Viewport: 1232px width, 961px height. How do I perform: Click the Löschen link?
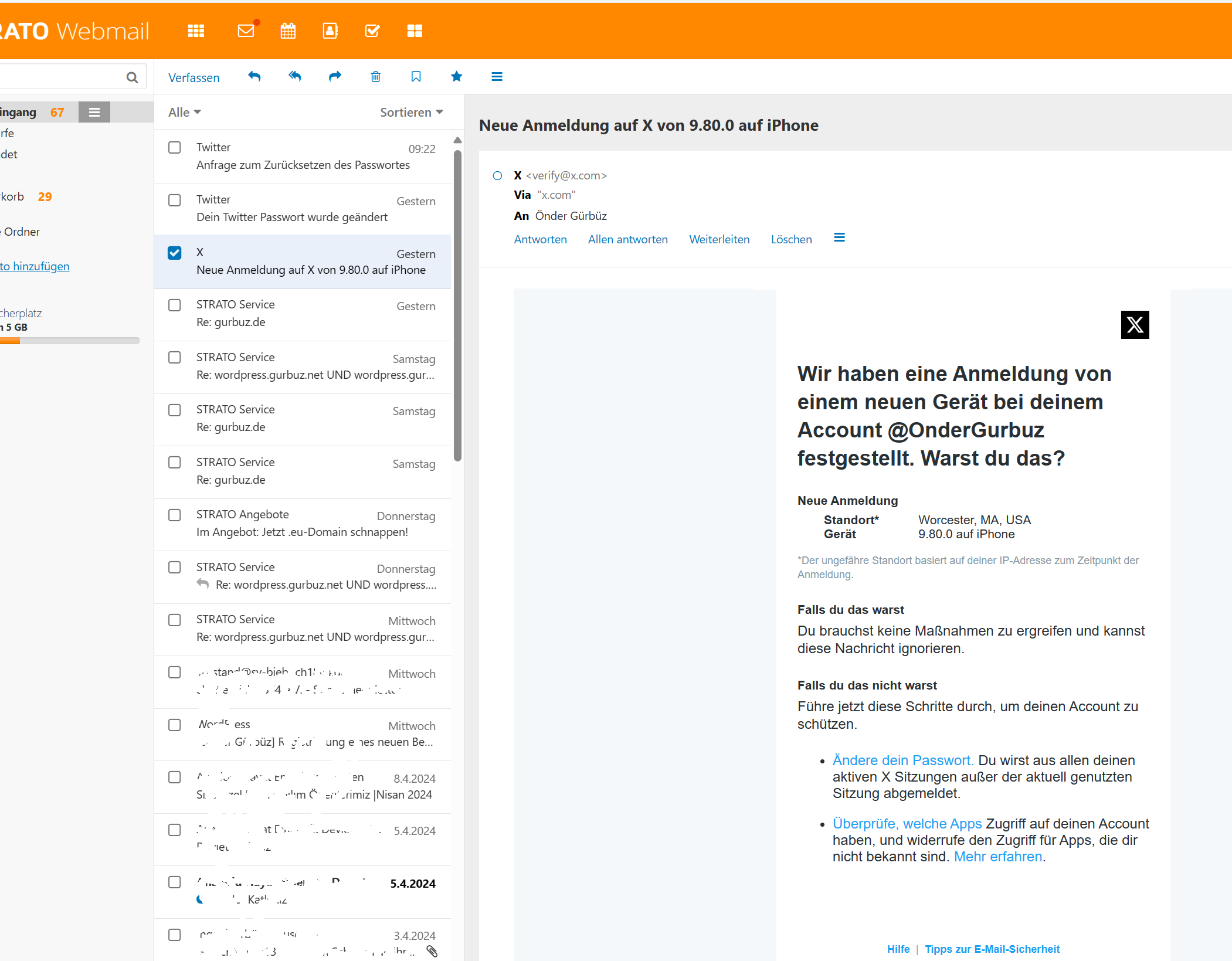792,239
